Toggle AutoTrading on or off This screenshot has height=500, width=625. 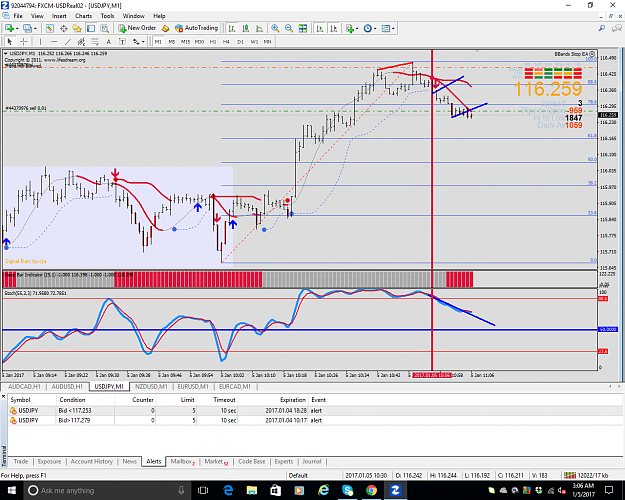click(x=197, y=28)
